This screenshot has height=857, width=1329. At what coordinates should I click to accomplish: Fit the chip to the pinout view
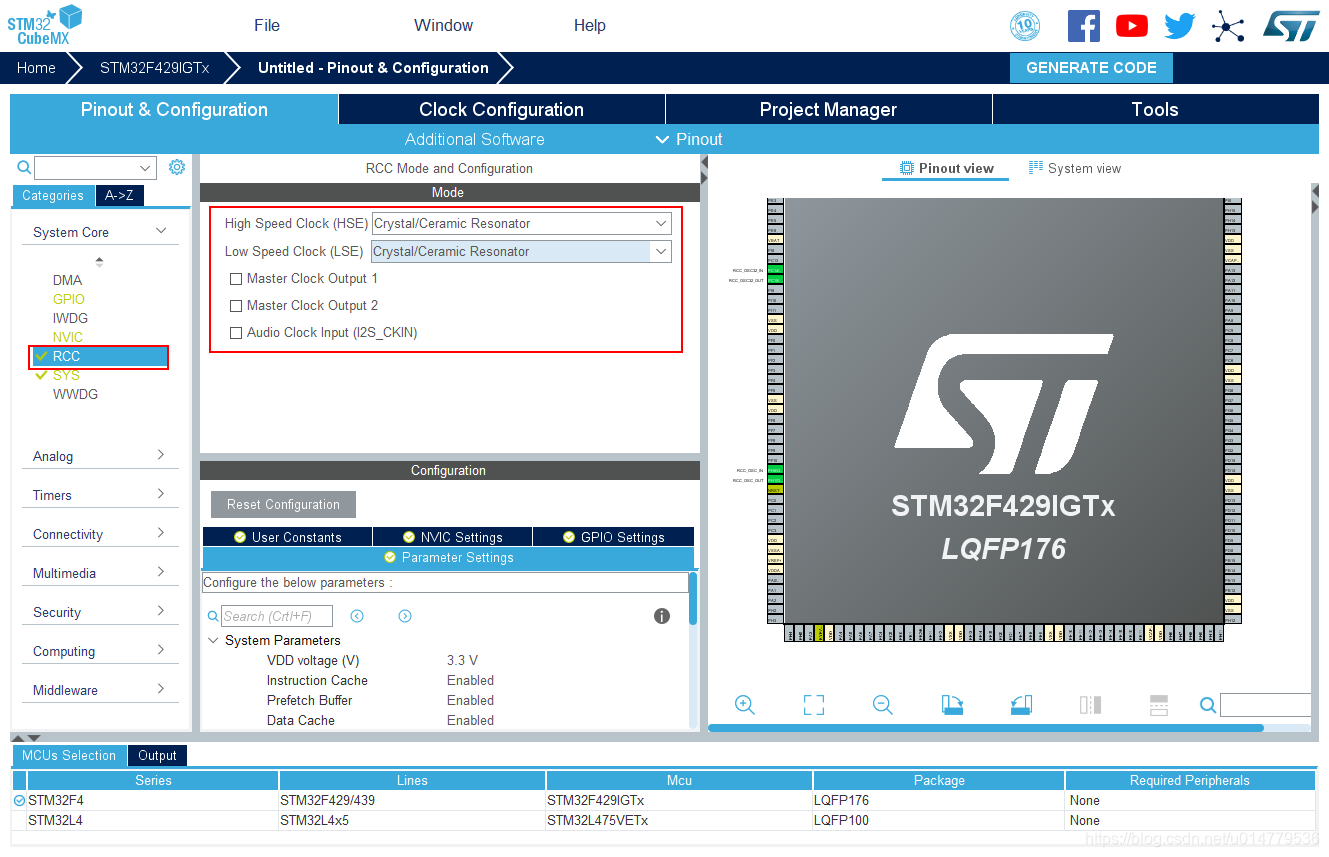814,705
